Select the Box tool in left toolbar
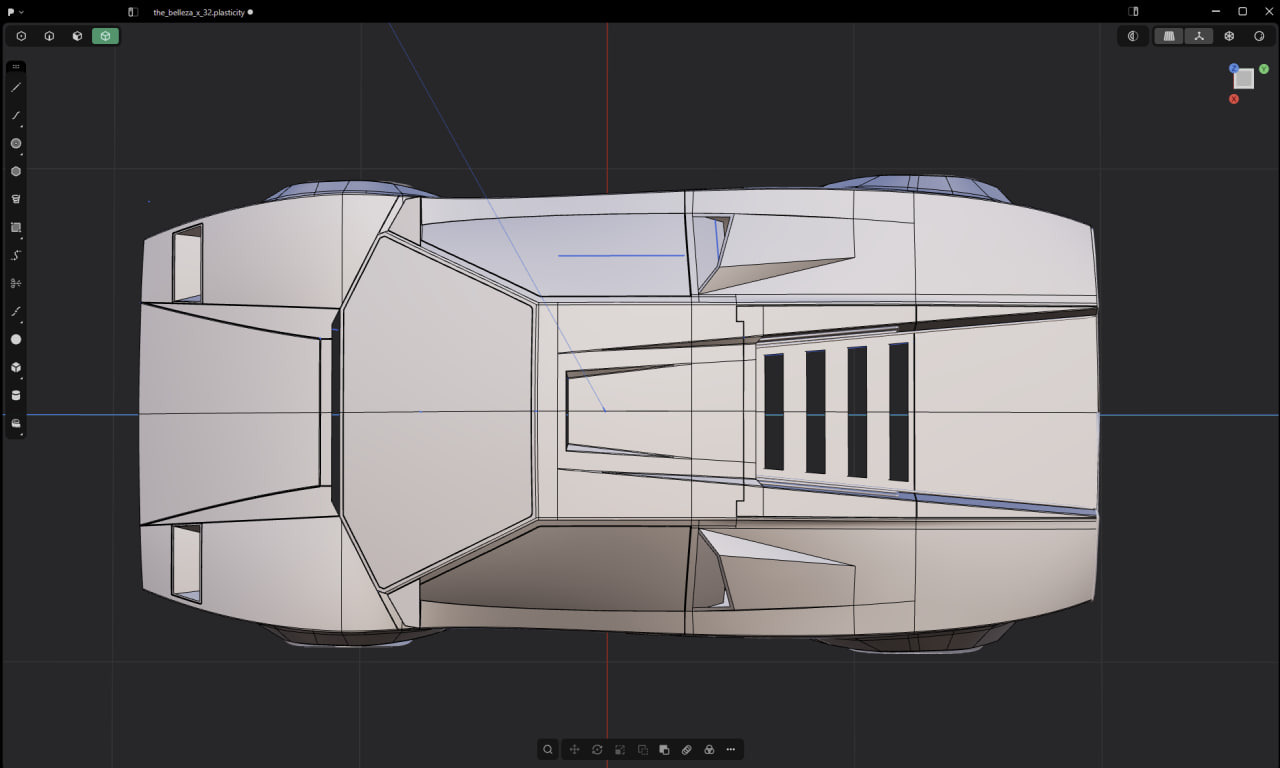This screenshot has height=768, width=1280. pyautogui.click(x=16, y=368)
